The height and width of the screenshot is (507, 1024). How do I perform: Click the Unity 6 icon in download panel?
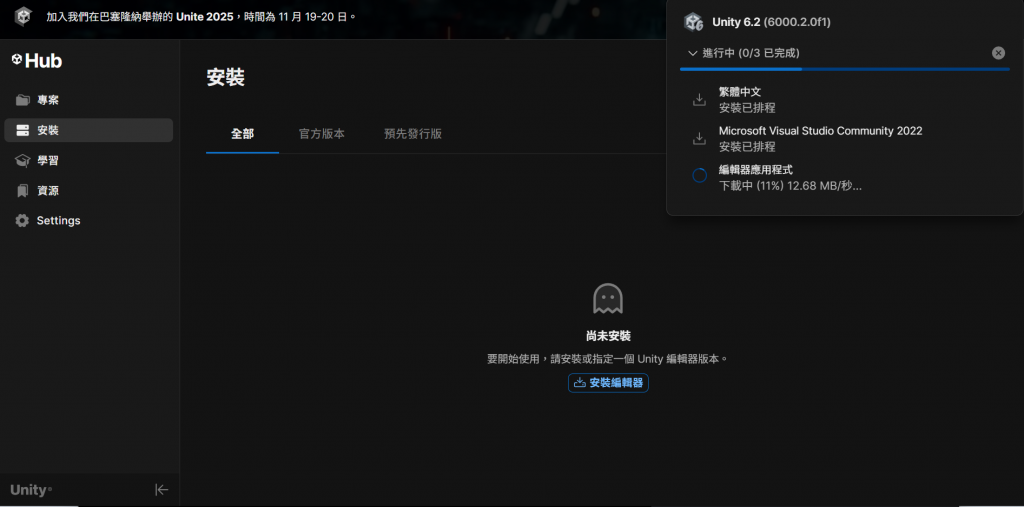(694, 22)
